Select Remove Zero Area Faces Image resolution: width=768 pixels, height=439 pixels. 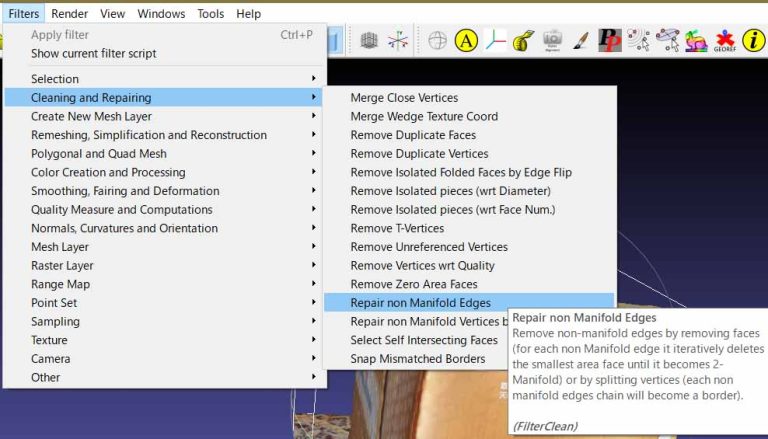[x=413, y=284]
